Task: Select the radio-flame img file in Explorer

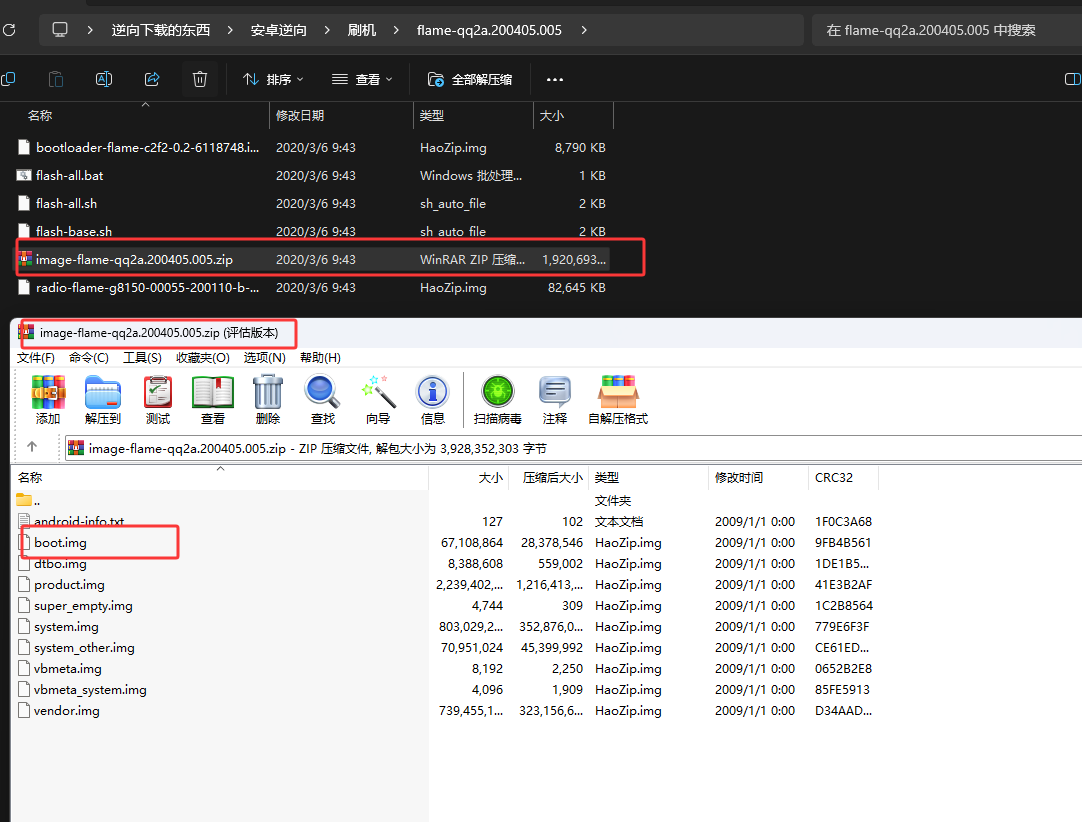Action: 313,287
